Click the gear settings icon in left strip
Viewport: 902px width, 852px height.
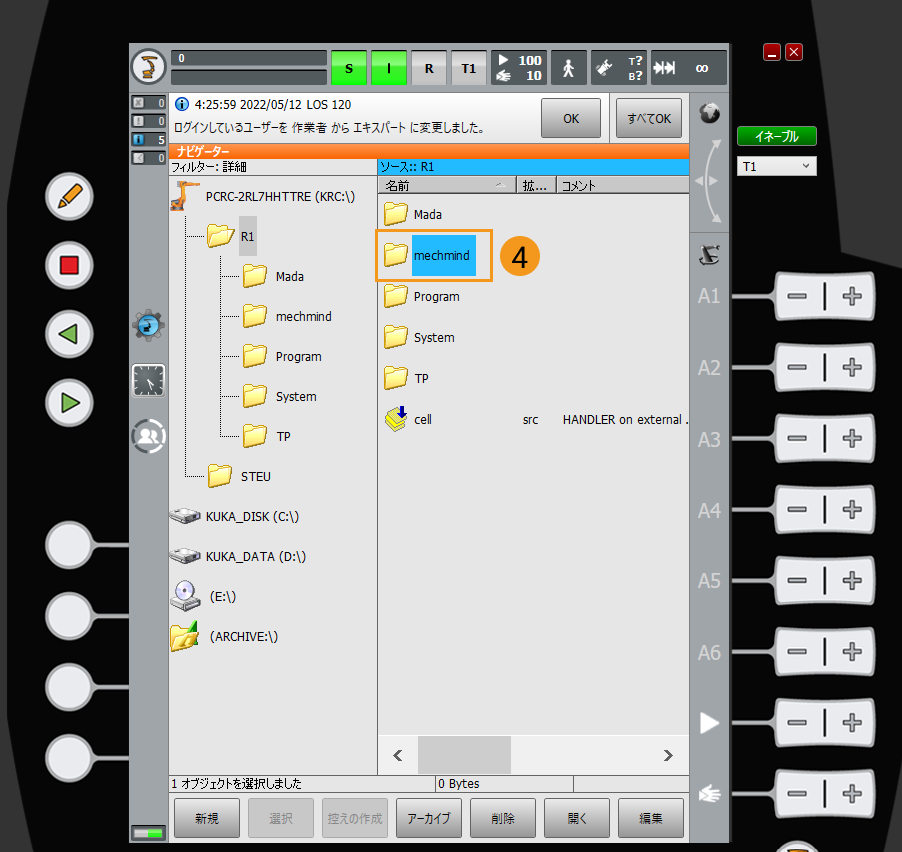[x=148, y=326]
